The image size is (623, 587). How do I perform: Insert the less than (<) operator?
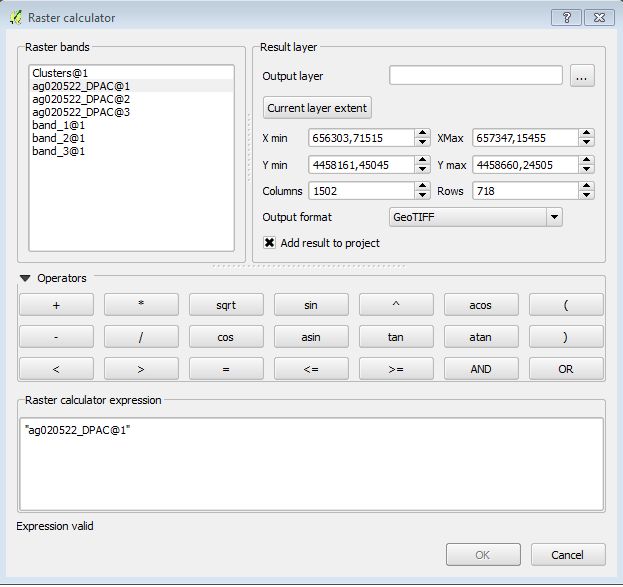coord(56,369)
